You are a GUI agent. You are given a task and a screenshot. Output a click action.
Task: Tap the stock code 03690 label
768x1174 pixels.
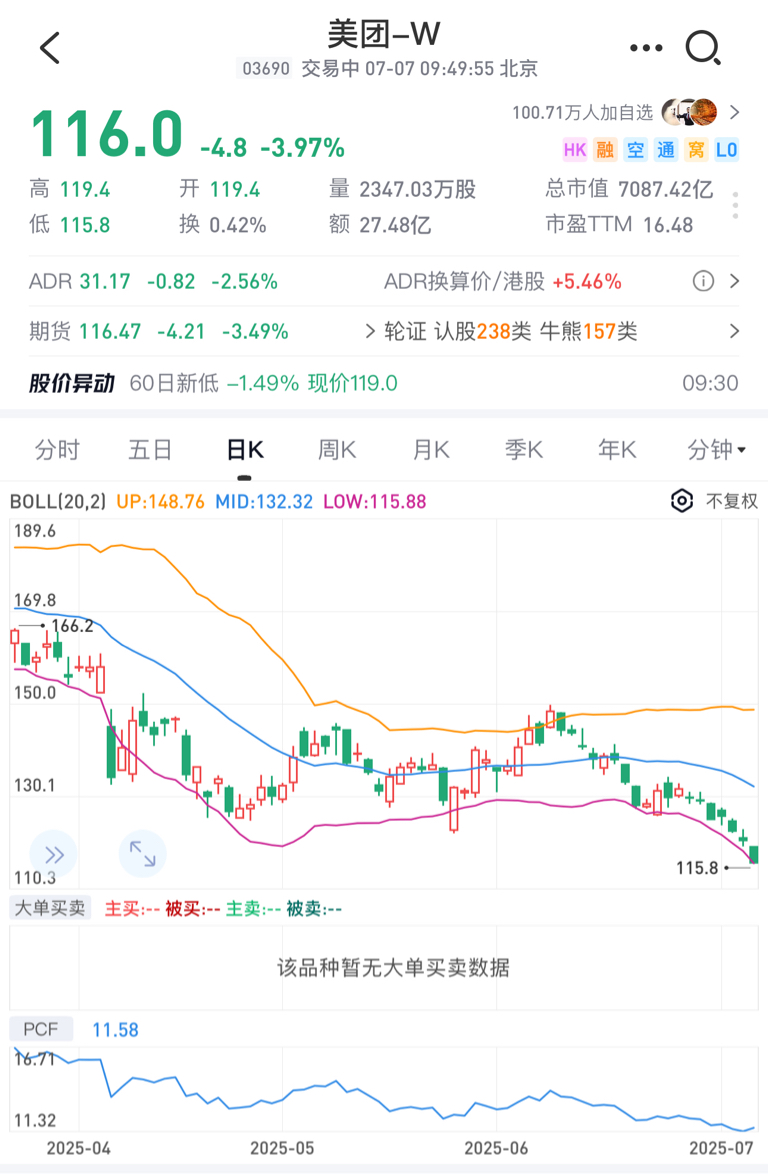coord(266,69)
